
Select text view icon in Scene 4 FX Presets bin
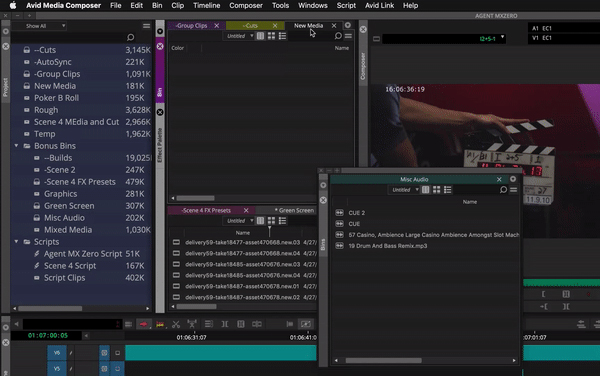[260, 221]
